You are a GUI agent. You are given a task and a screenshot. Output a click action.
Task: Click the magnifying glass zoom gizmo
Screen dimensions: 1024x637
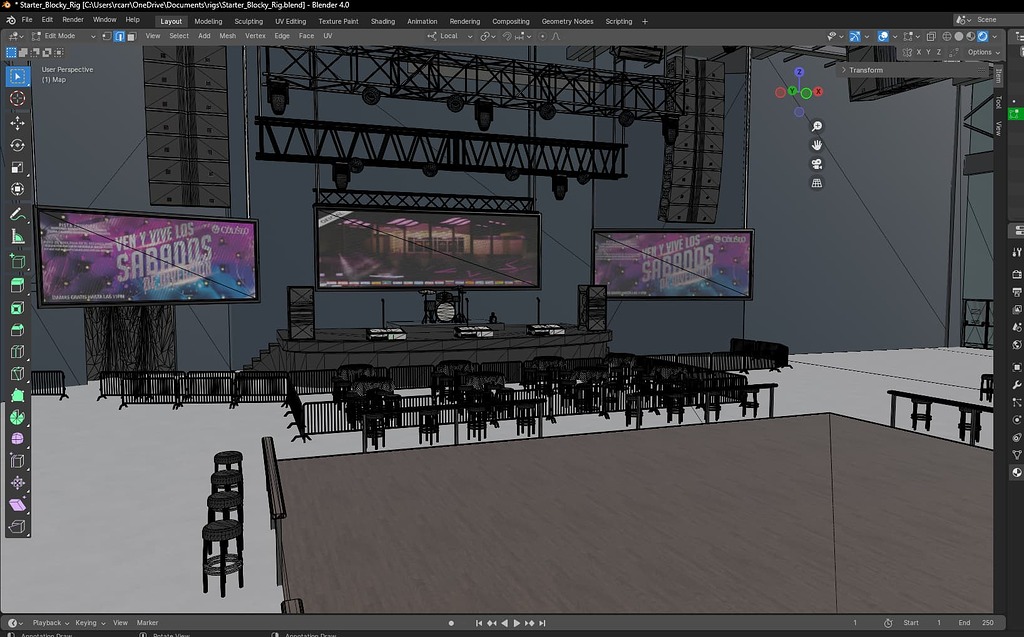click(x=817, y=126)
